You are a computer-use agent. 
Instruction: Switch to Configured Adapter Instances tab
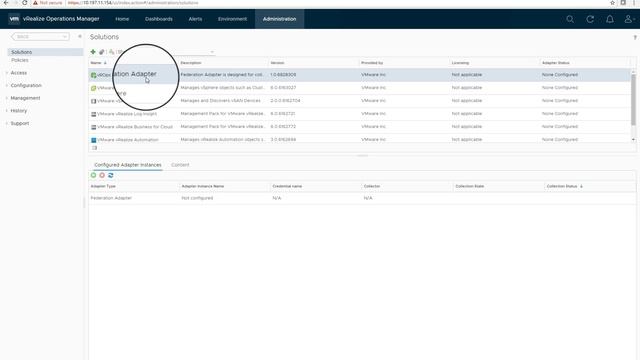[128, 165]
